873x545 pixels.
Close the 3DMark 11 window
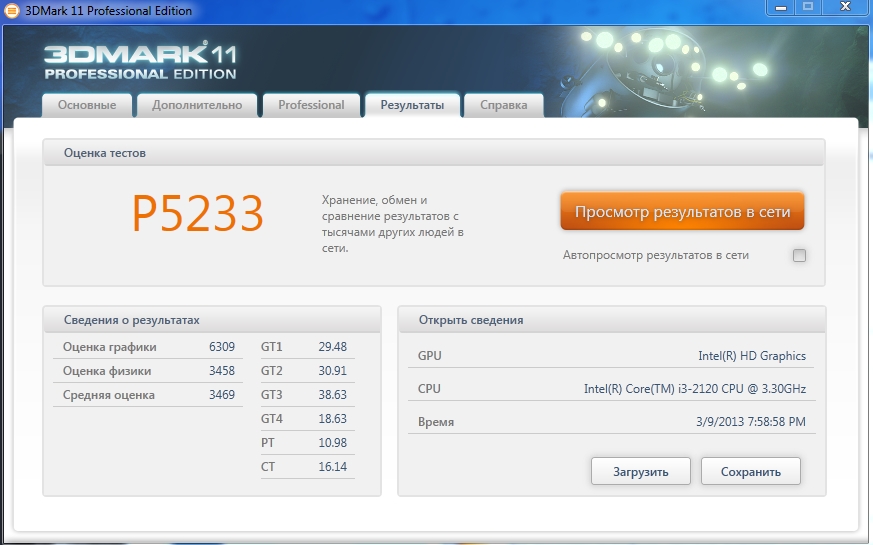(x=845, y=7)
